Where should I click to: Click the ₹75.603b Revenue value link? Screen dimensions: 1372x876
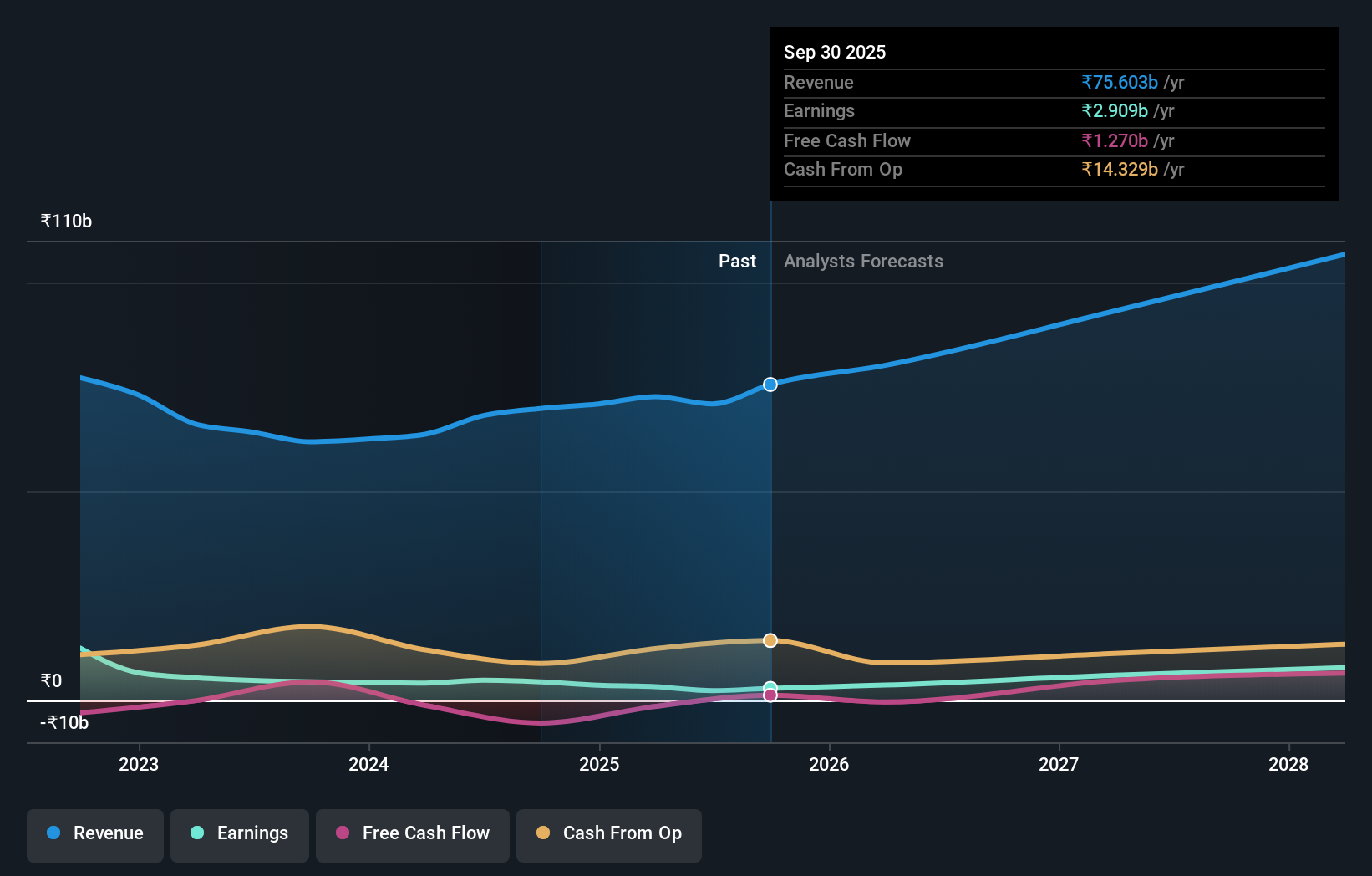tap(1119, 83)
